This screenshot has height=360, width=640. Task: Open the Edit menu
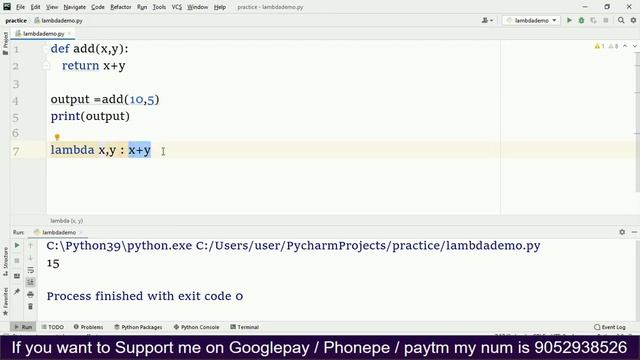36,7
